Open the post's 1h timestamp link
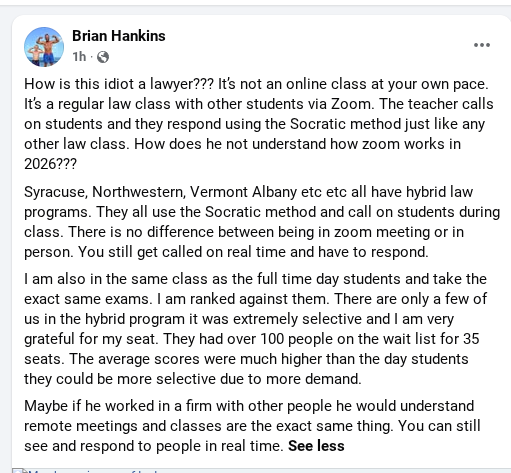Screen dimensions: 511x473 79,57
